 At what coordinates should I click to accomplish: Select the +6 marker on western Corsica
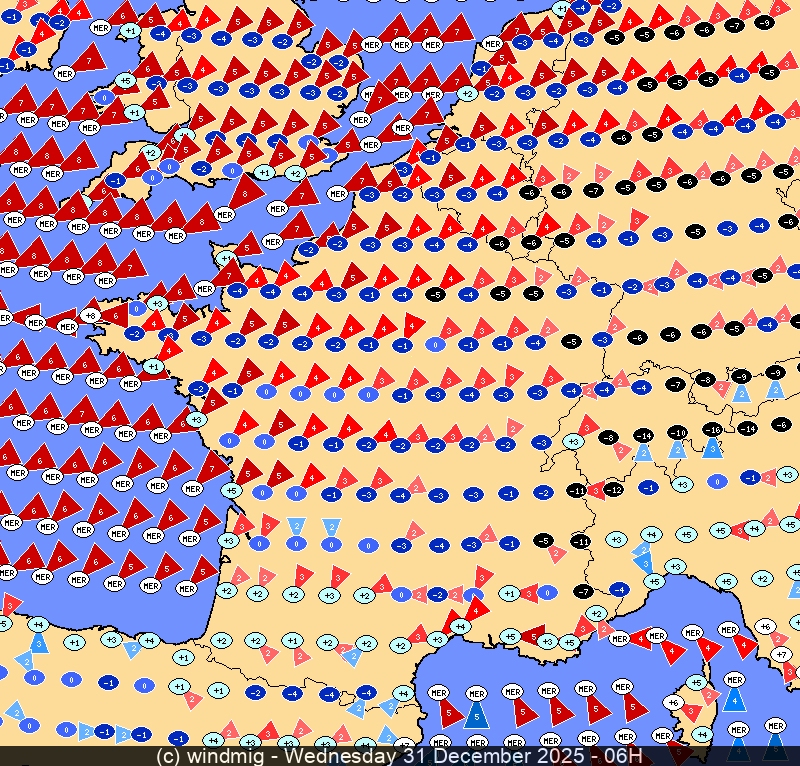point(673,703)
